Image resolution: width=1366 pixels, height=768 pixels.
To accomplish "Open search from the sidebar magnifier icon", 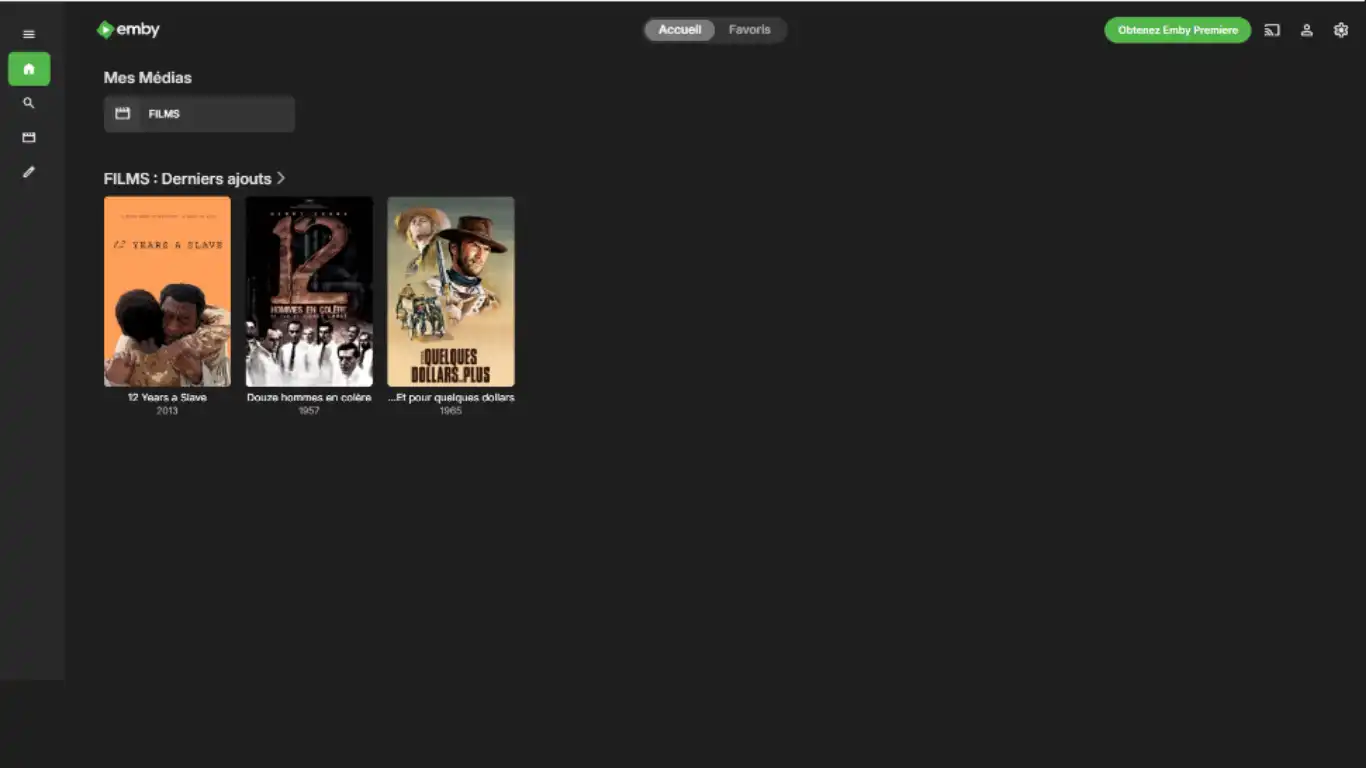I will click(x=29, y=103).
